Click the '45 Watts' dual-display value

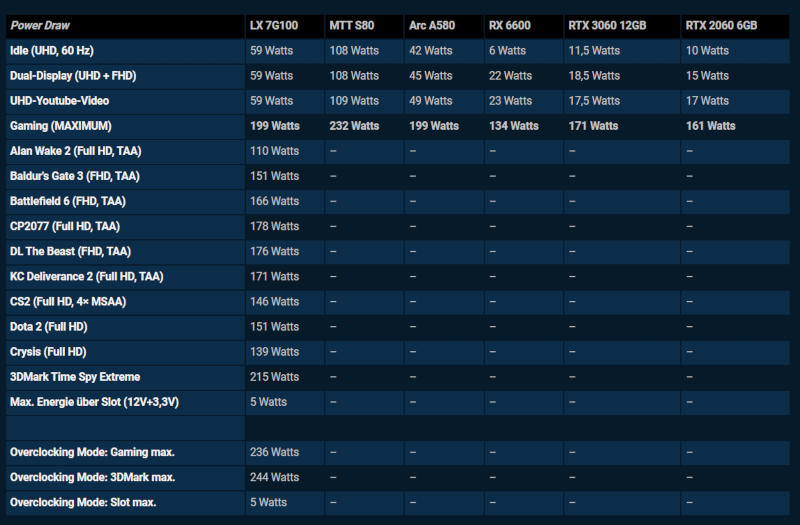click(431, 76)
